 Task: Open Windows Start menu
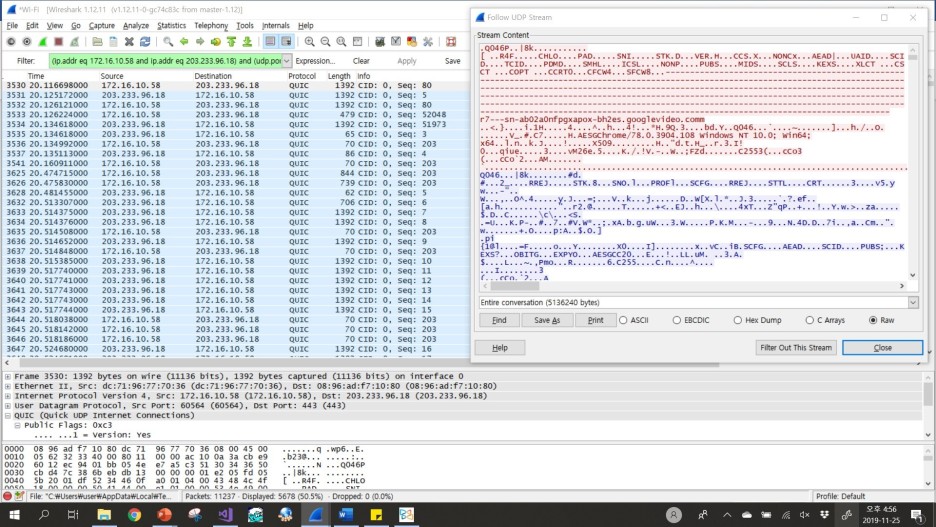[x=14, y=515]
